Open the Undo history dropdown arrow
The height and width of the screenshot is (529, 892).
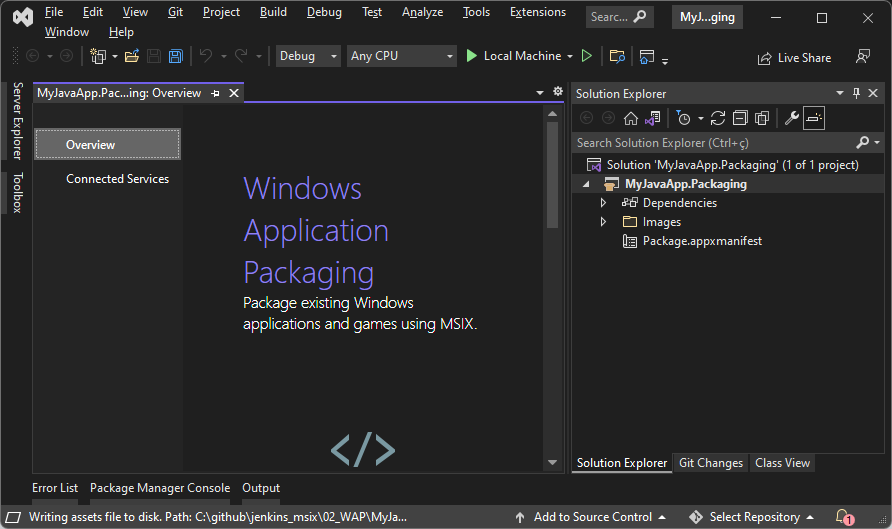tap(224, 56)
